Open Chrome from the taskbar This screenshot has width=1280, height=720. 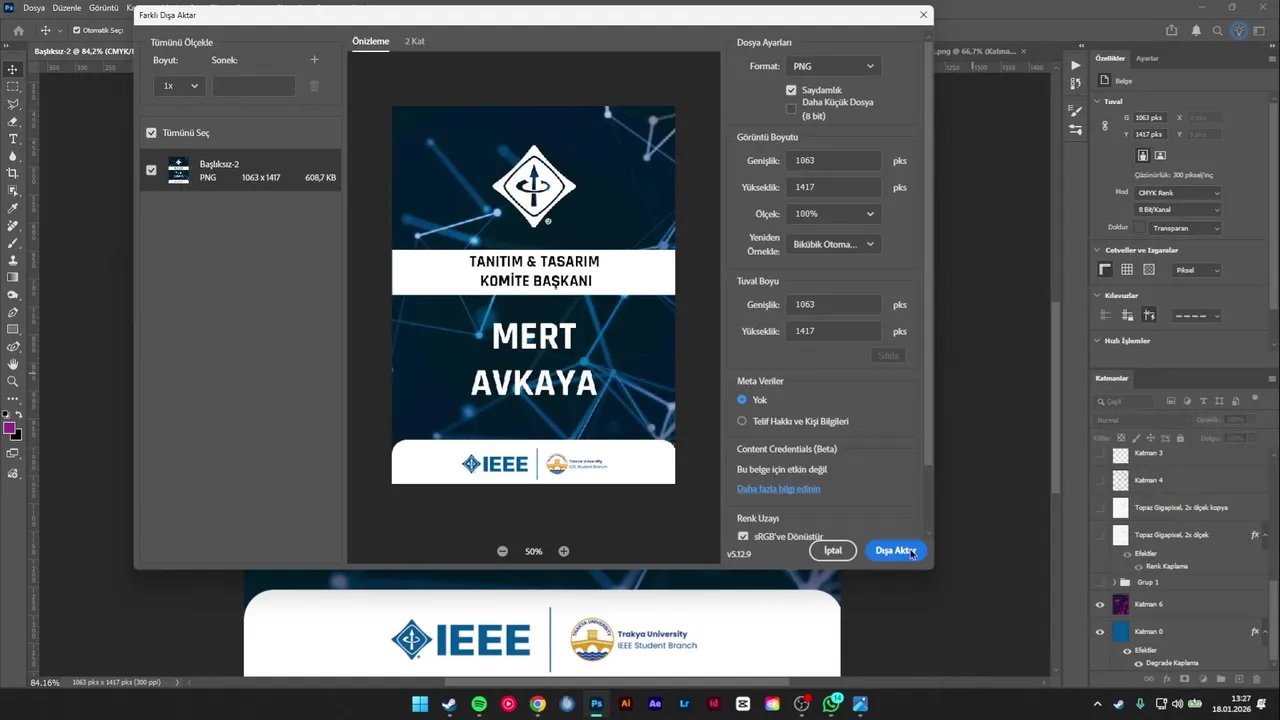pos(538,704)
